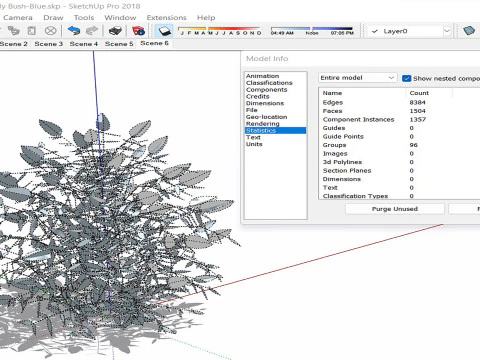Switch to the Scene 2 tab
The height and width of the screenshot is (360, 480).
point(14,44)
